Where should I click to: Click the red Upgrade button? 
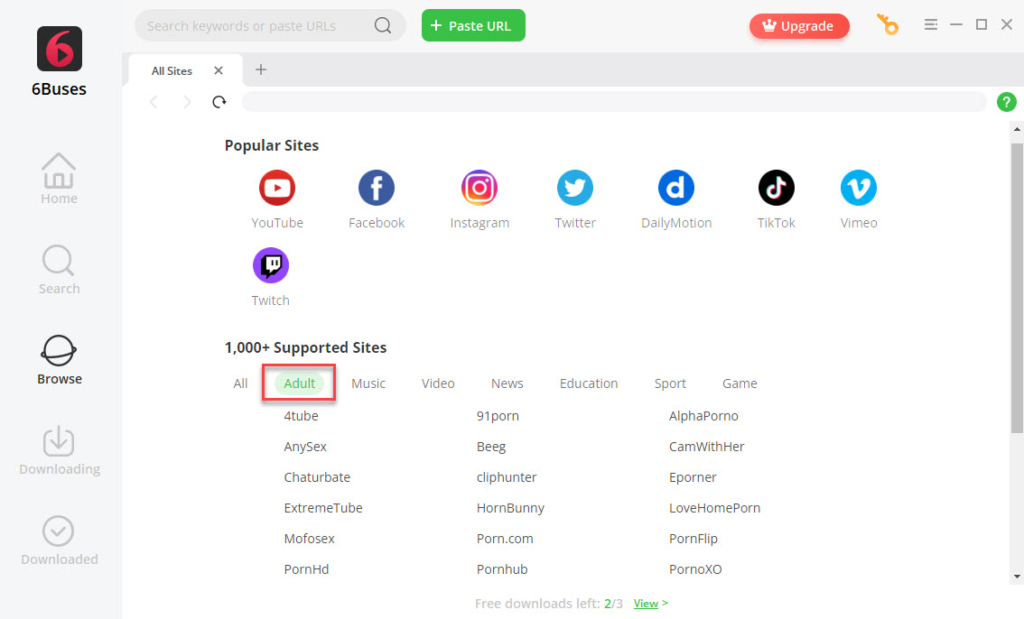click(x=798, y=26)
